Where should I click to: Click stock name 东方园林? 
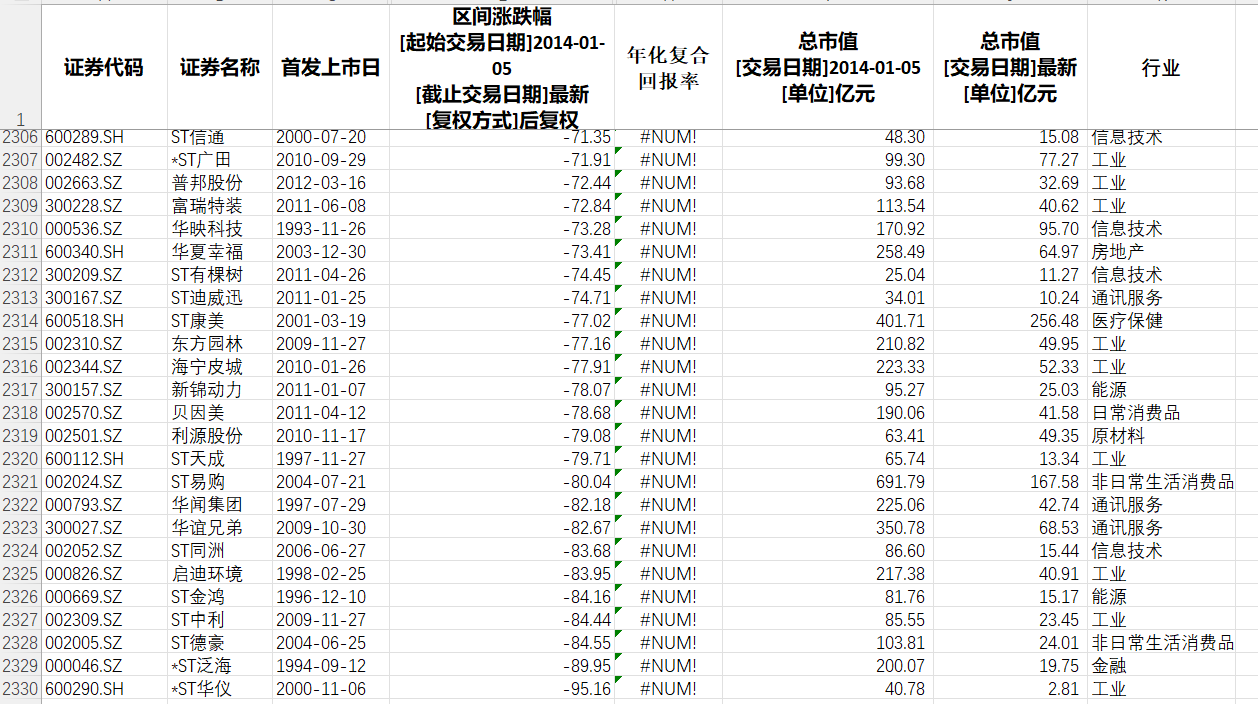point(207,344)
